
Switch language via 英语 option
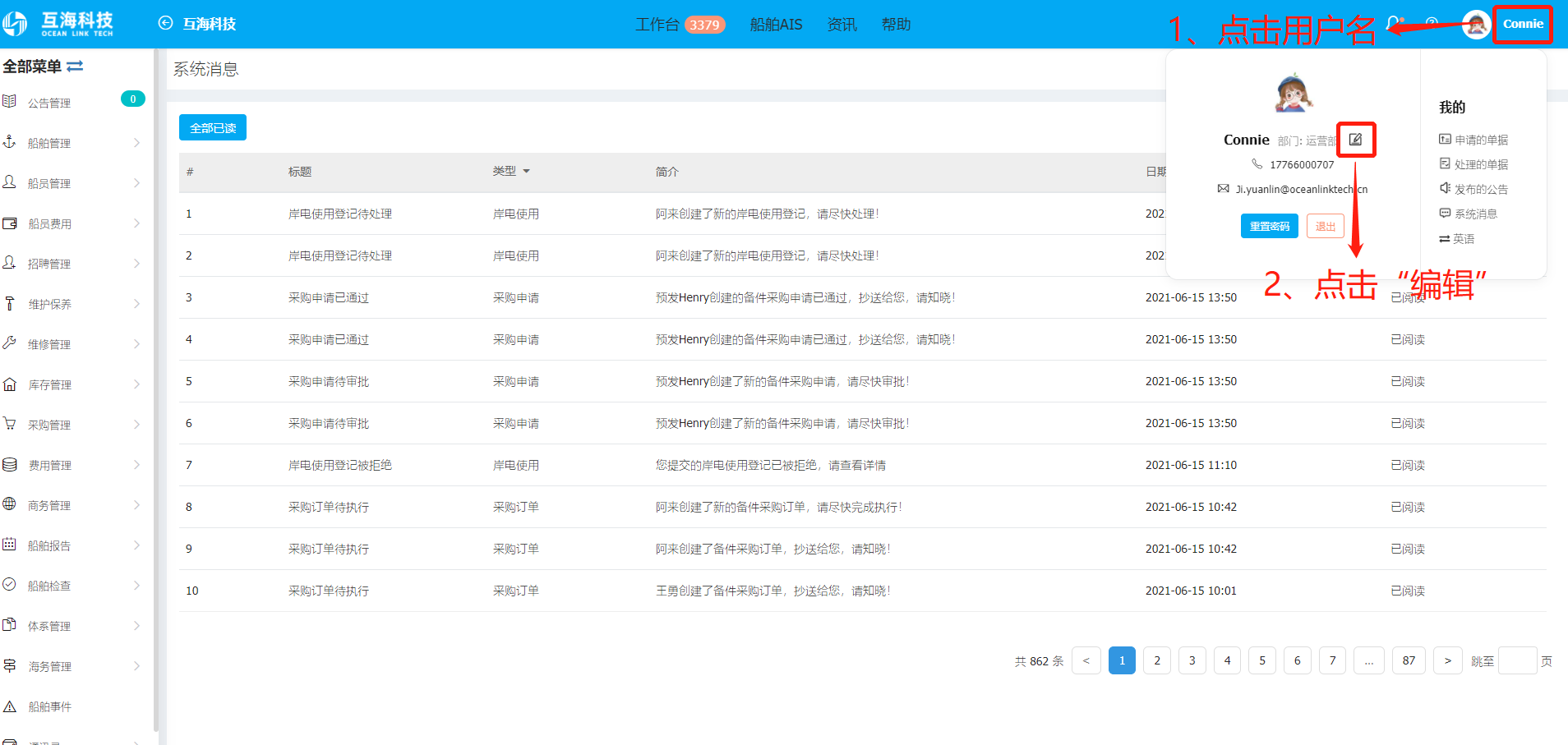(x=1456, y=238)
